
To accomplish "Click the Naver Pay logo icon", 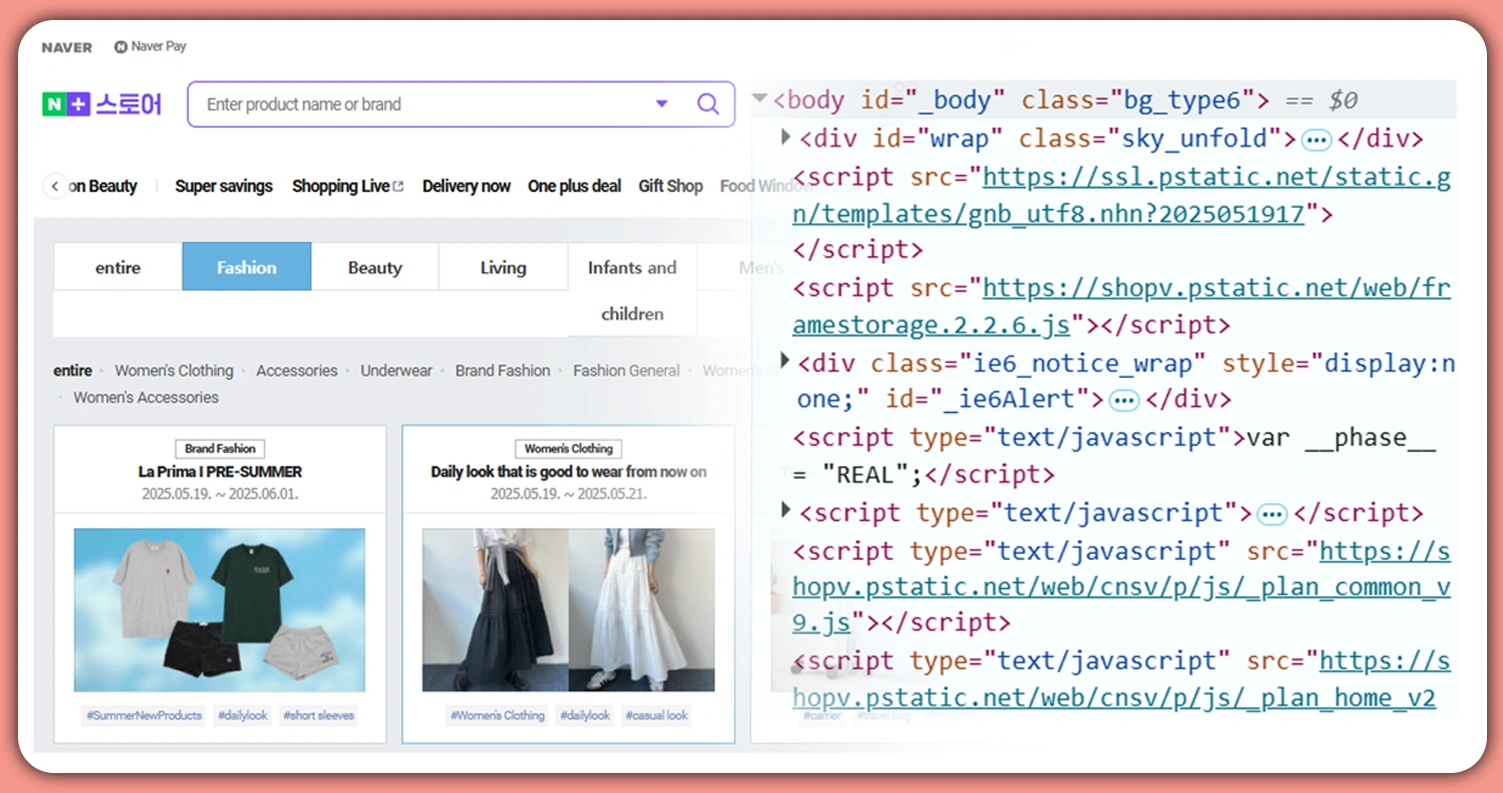I will [x=121, y=47].
